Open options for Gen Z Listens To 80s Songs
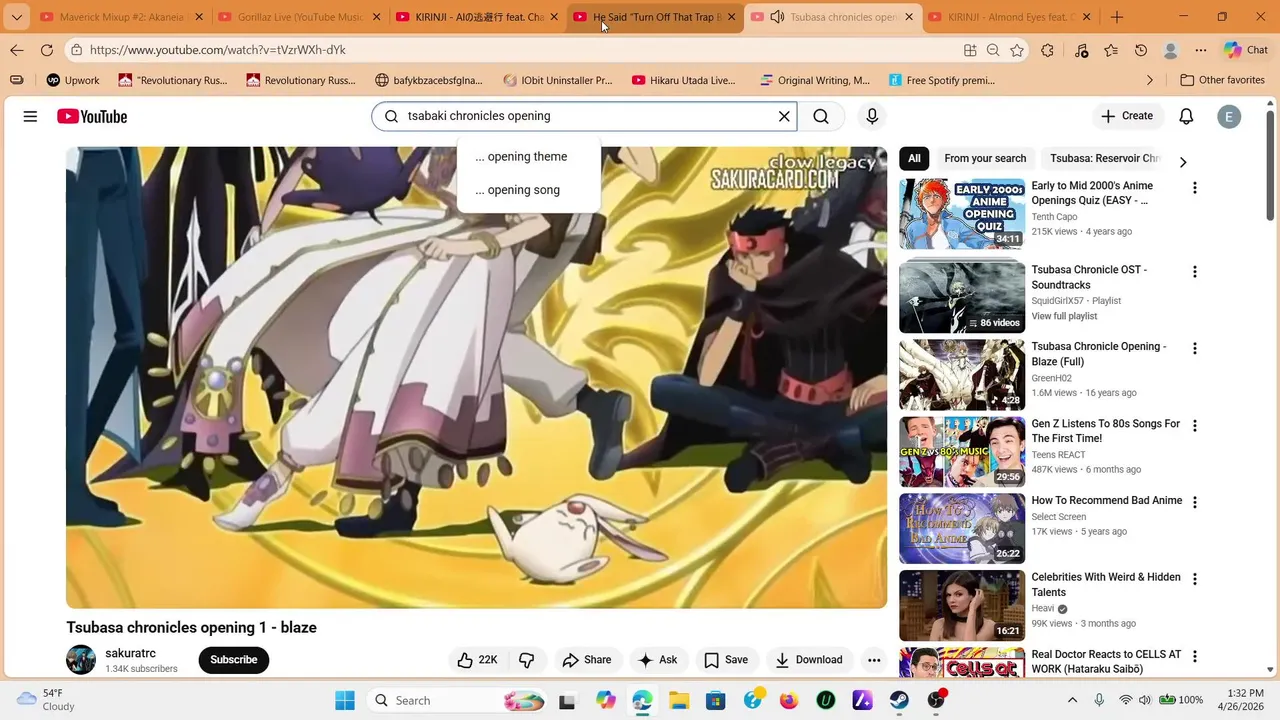 coord(1194,426)
